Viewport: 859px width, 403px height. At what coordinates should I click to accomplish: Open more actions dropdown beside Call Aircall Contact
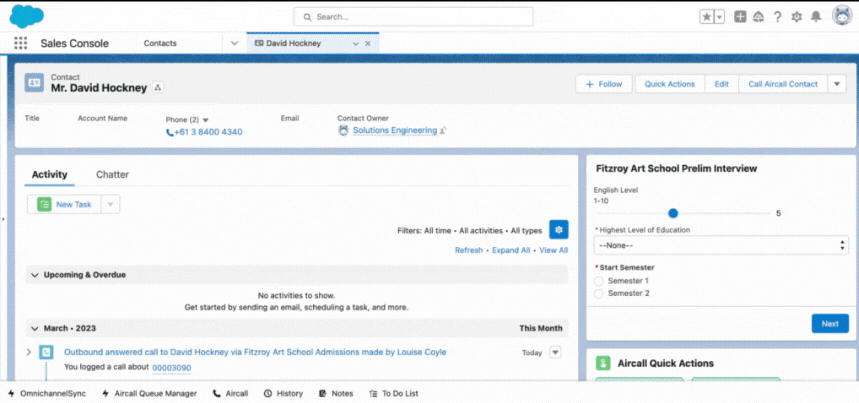click(x=837, y=84)
